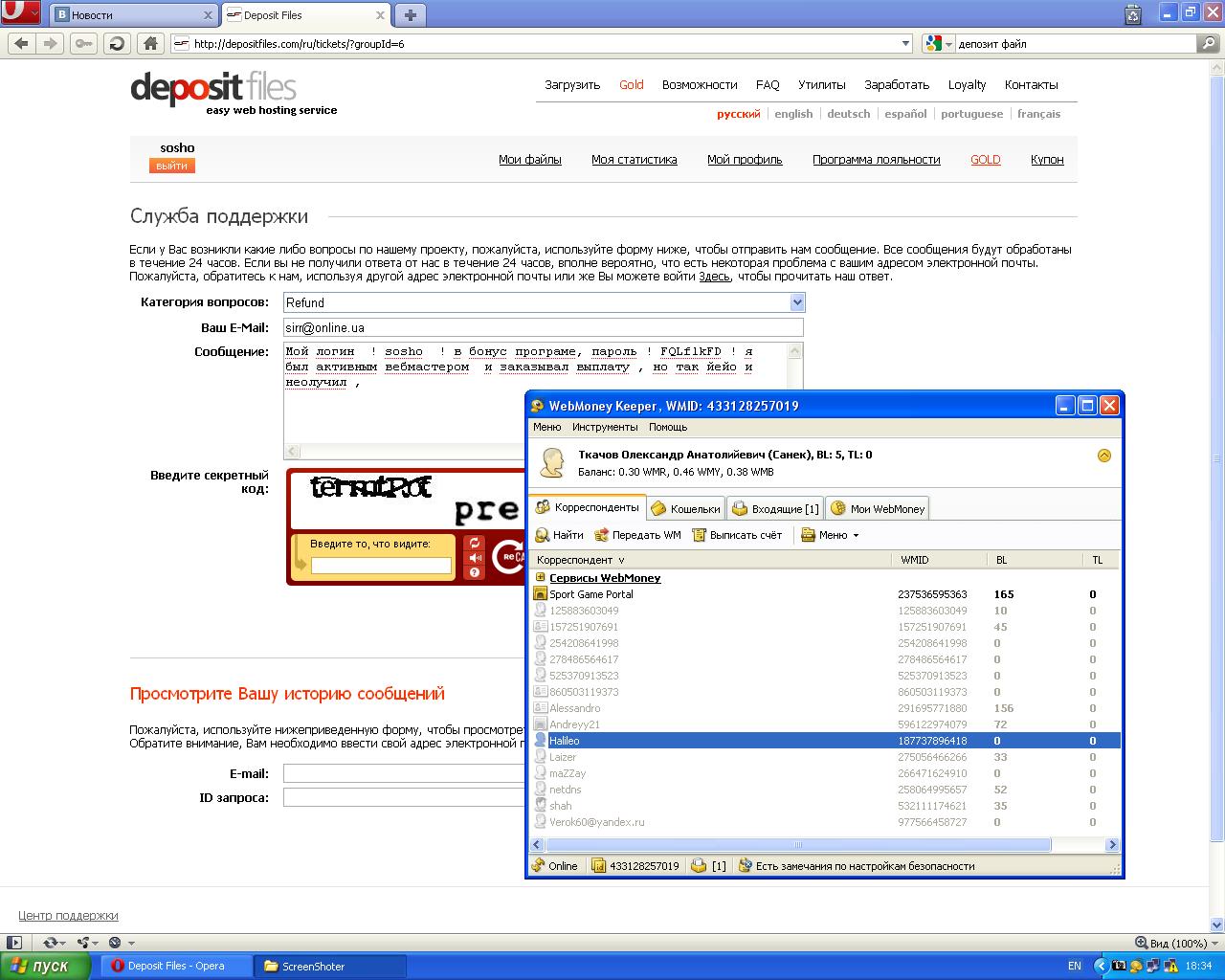Open the address bar history dropdown
The height and width of the screenshot is (980, 1225).
point(906,43)
